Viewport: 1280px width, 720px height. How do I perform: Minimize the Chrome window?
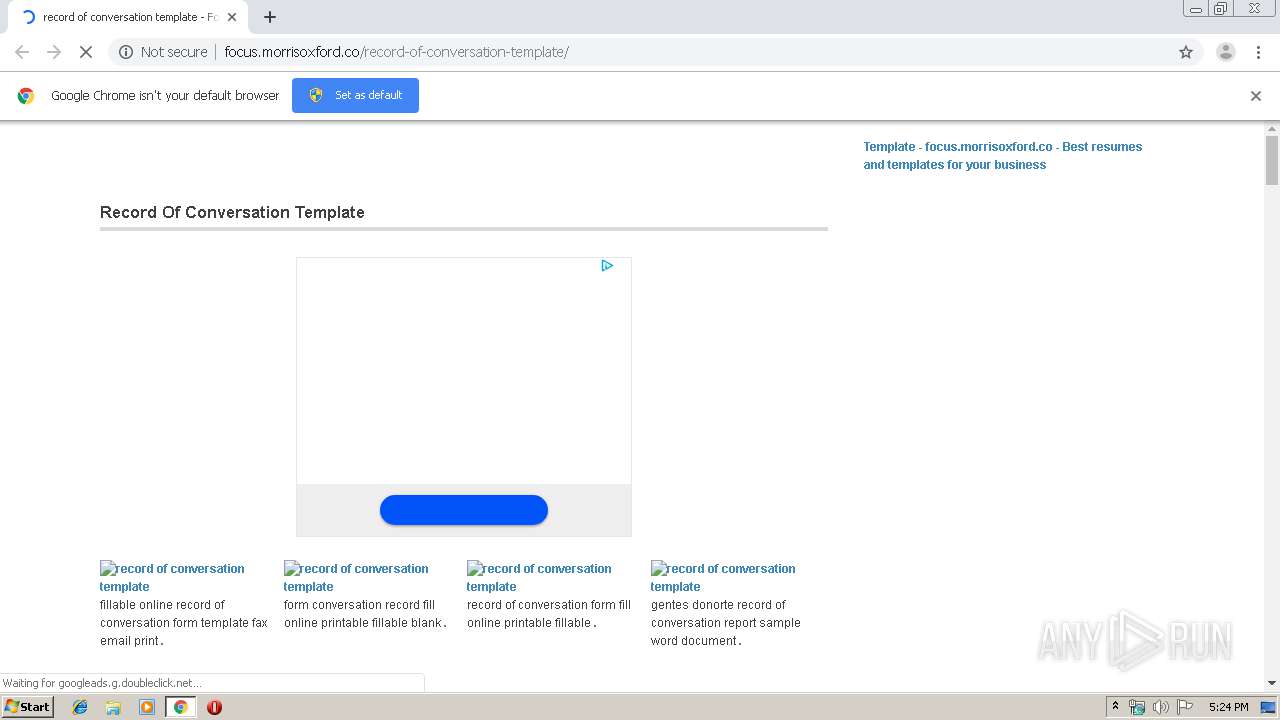coord(1196,9)
